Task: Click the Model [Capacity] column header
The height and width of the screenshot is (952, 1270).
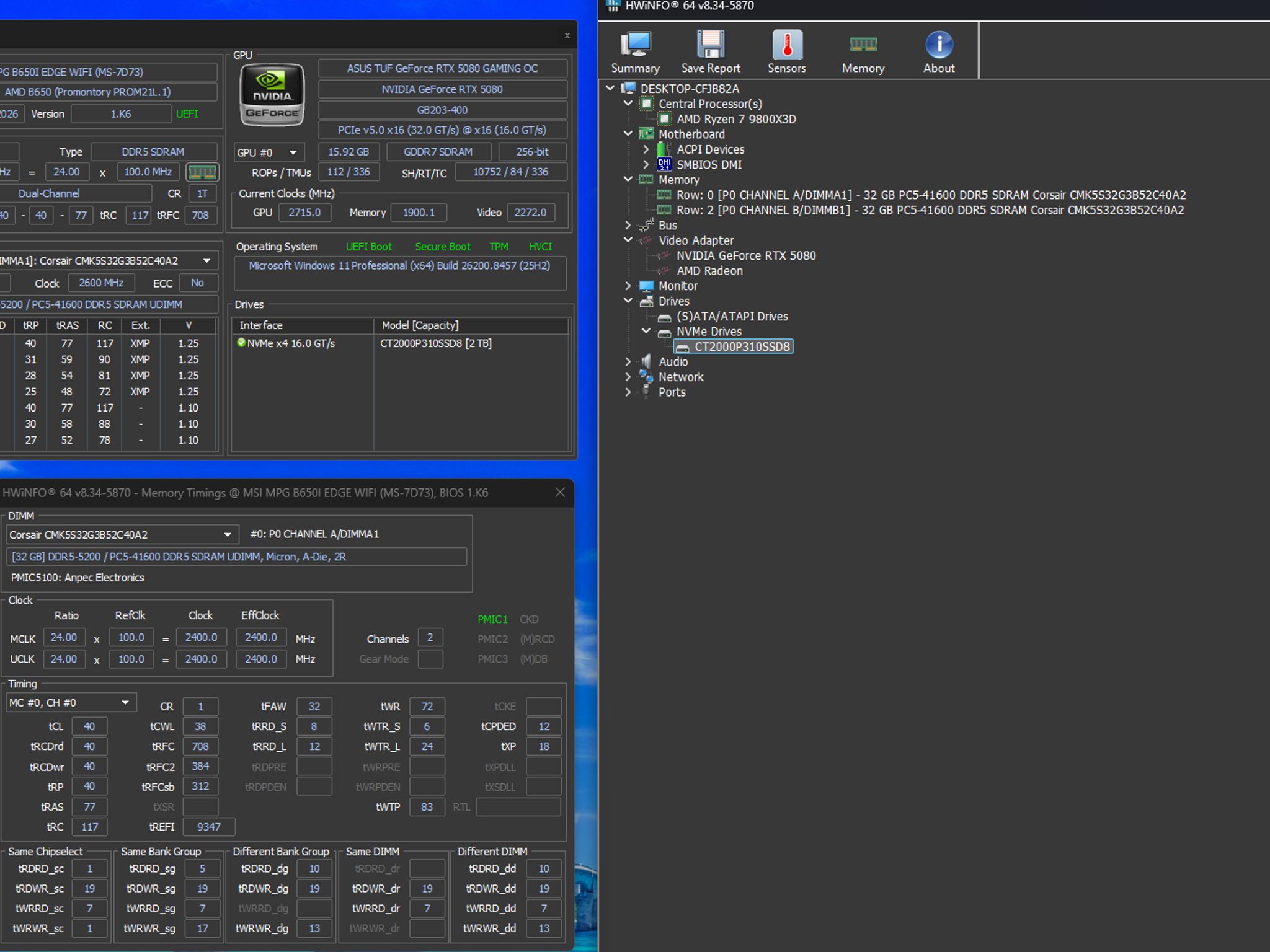Action: pos(471,325)
